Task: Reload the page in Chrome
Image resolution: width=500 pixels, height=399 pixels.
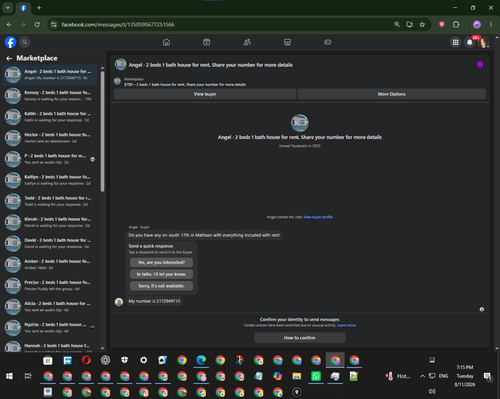Action: (x=37, y=25)
